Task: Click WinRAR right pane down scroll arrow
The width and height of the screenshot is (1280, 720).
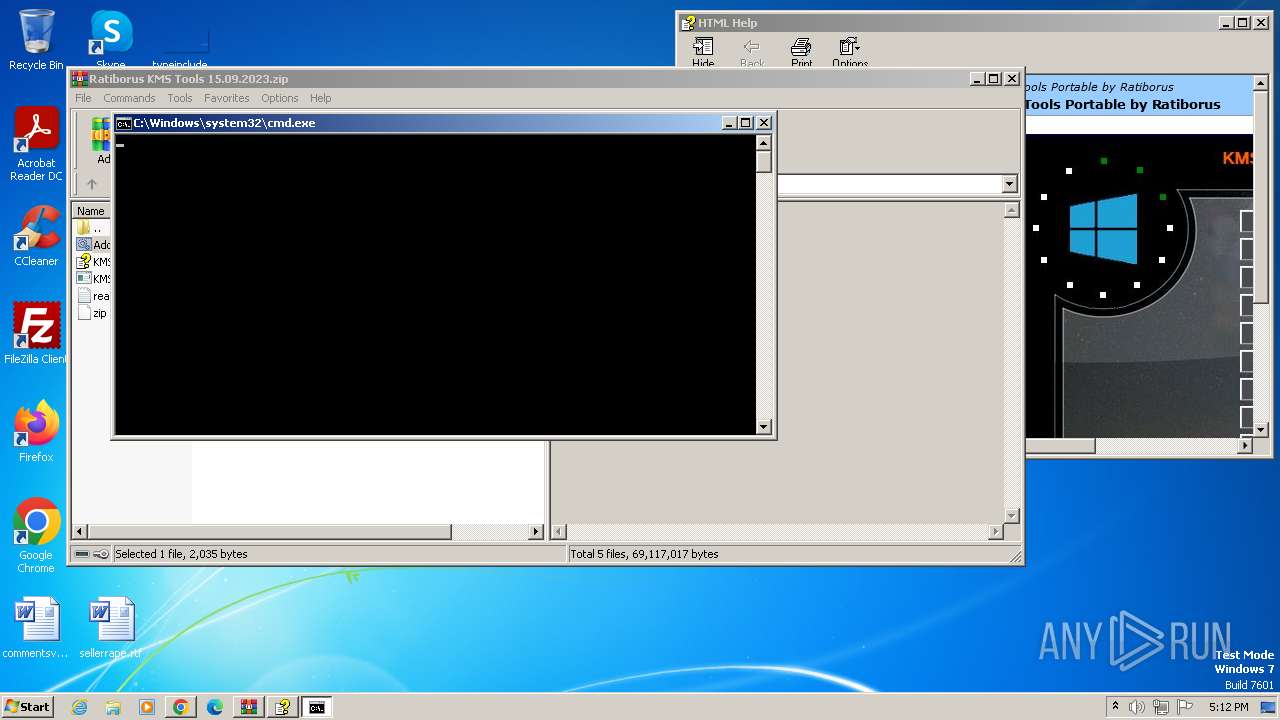Action: coord(1011,516)
